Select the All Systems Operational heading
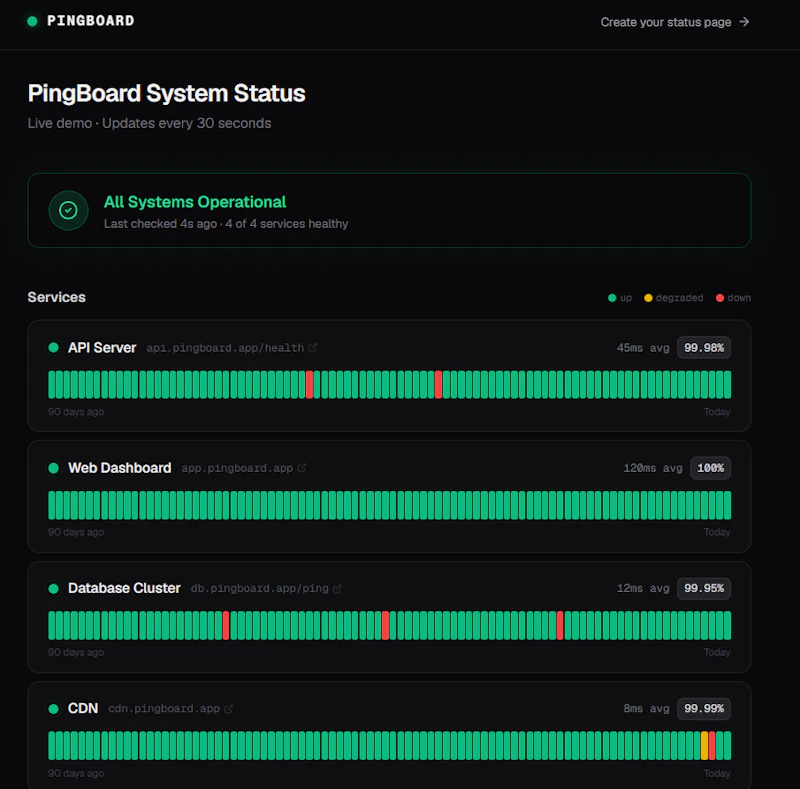 click(x=195, y=202)
